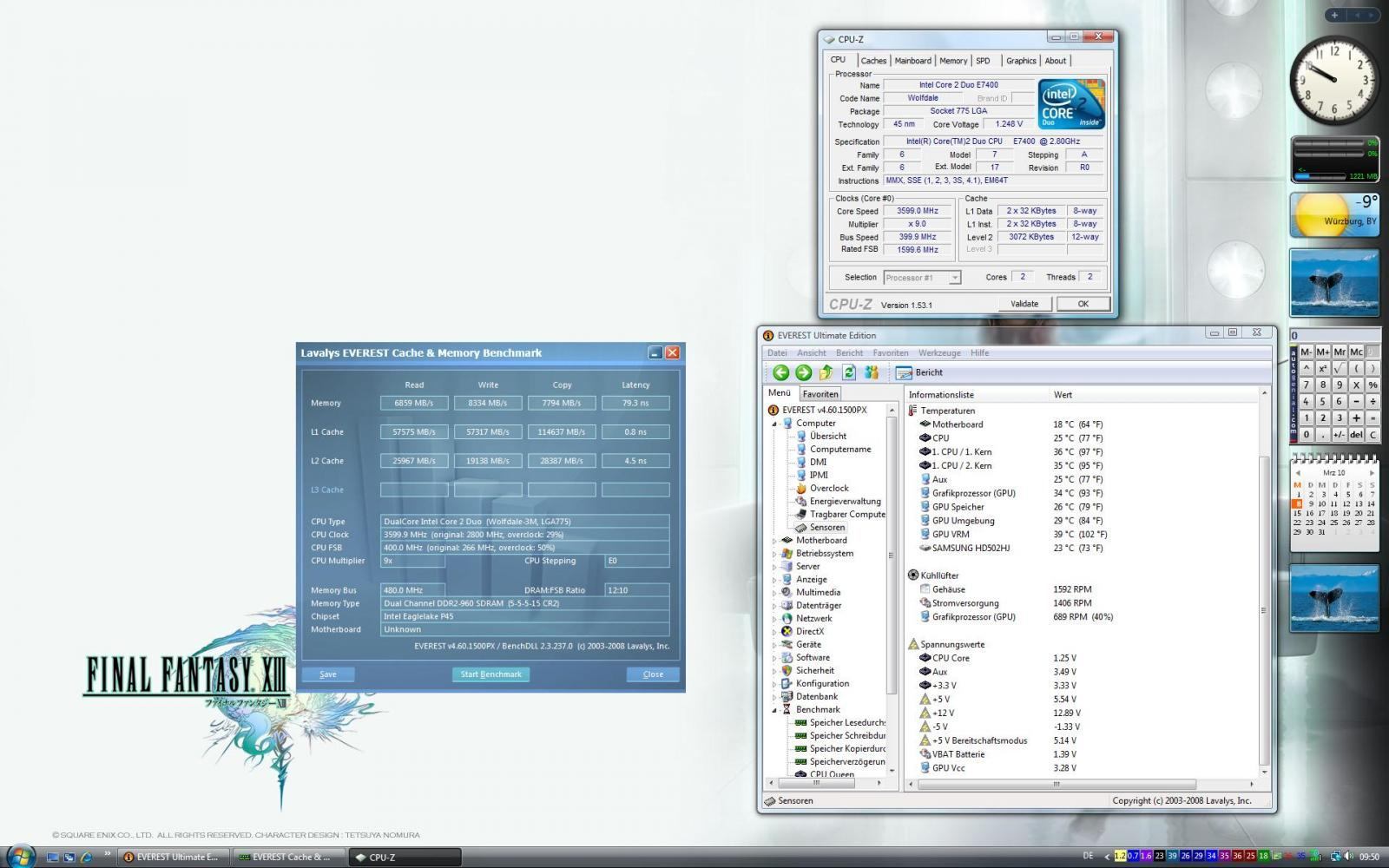The width and height of the screenshot is (1389, 868).
Task: Open the Bericht report toolbar button
Action: tap(919, 372)
